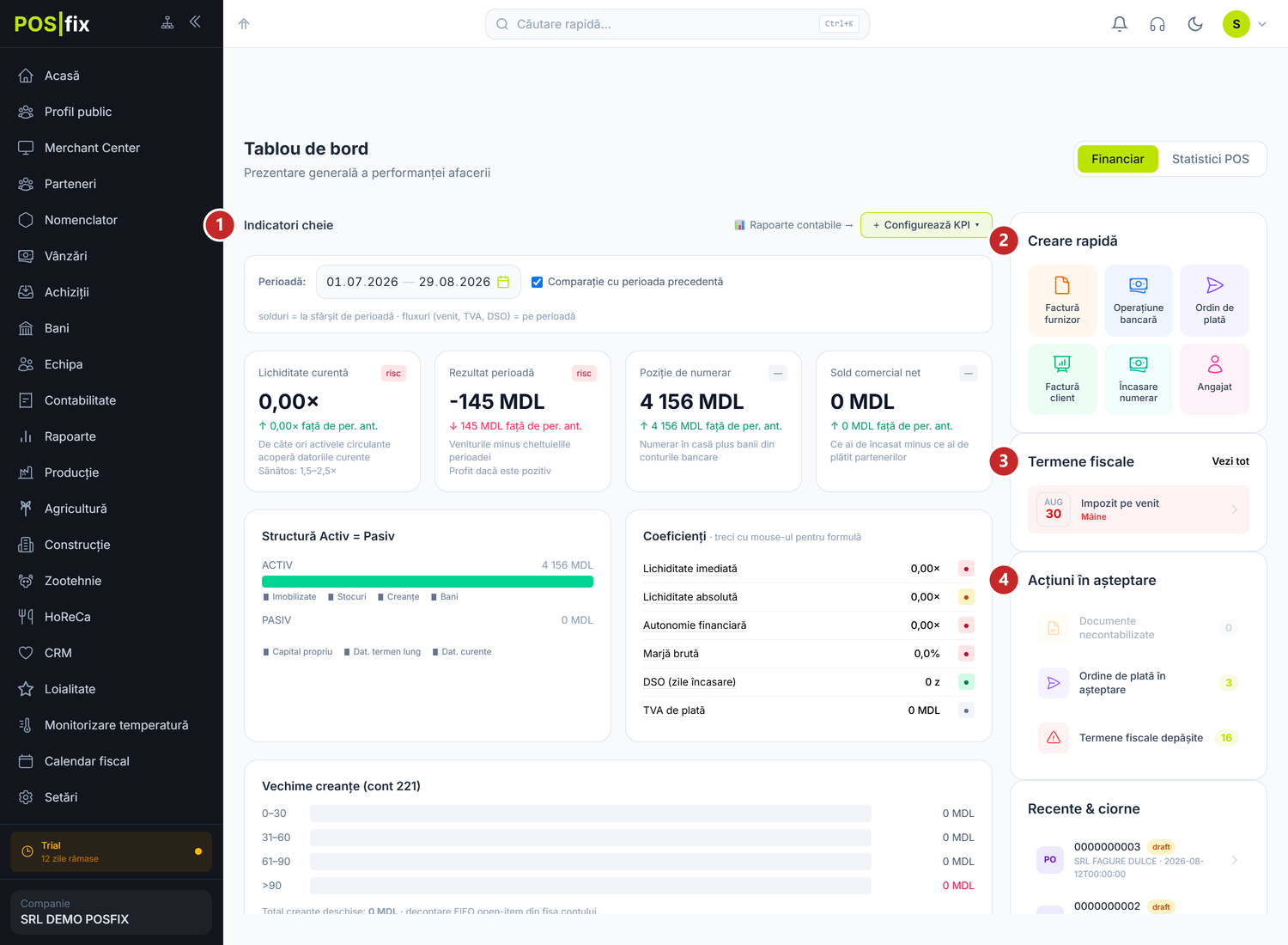
Task: Open Termene fiscale depășite action
Action: (x=1139, y=738)
